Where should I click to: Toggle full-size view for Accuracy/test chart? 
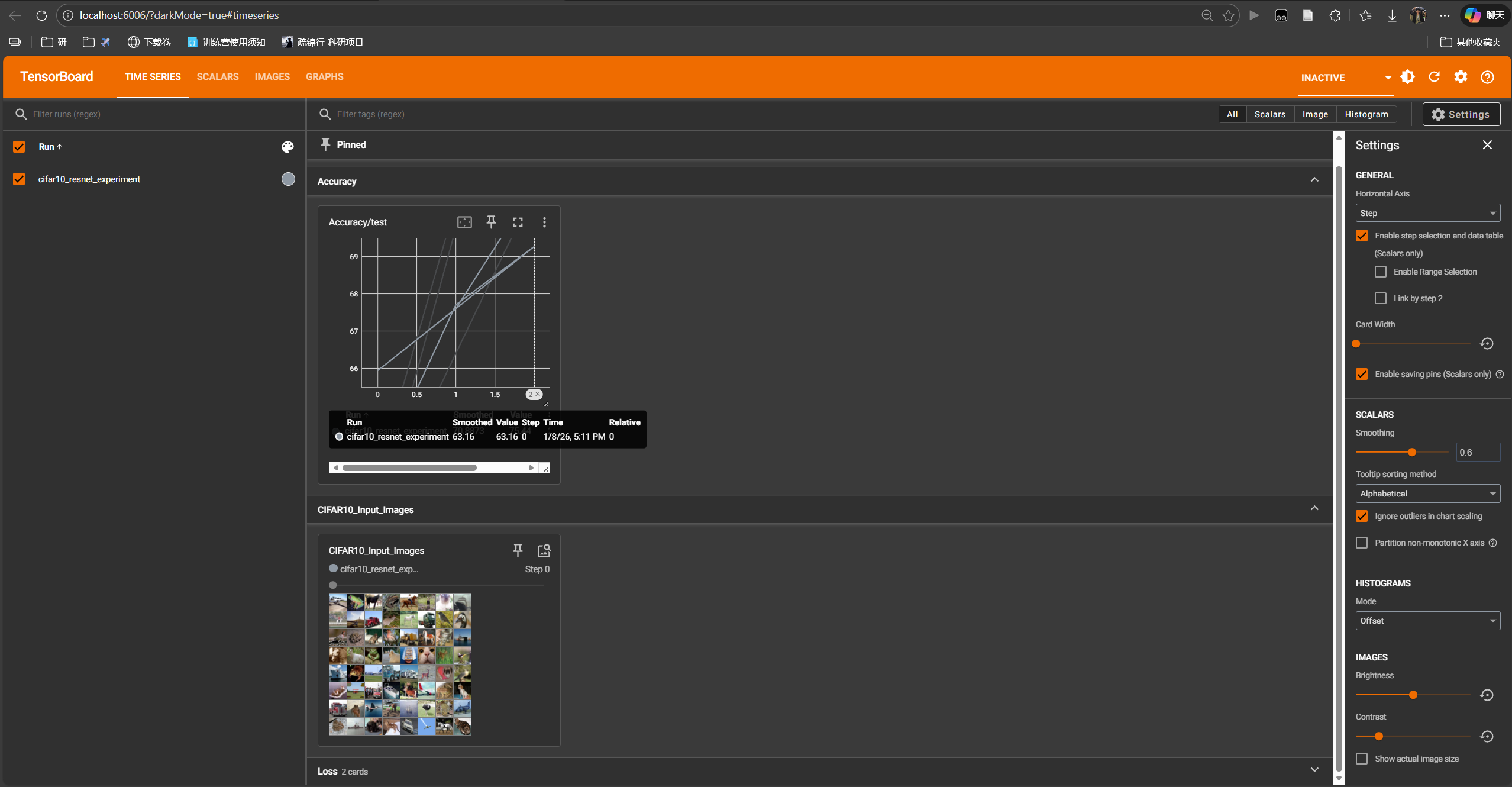(518, 222)
